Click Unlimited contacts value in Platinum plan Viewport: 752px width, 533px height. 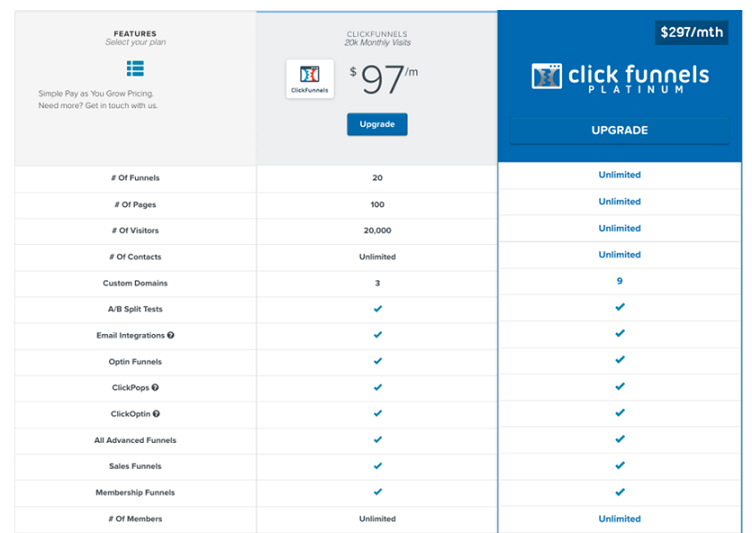(x=620, y=255)
